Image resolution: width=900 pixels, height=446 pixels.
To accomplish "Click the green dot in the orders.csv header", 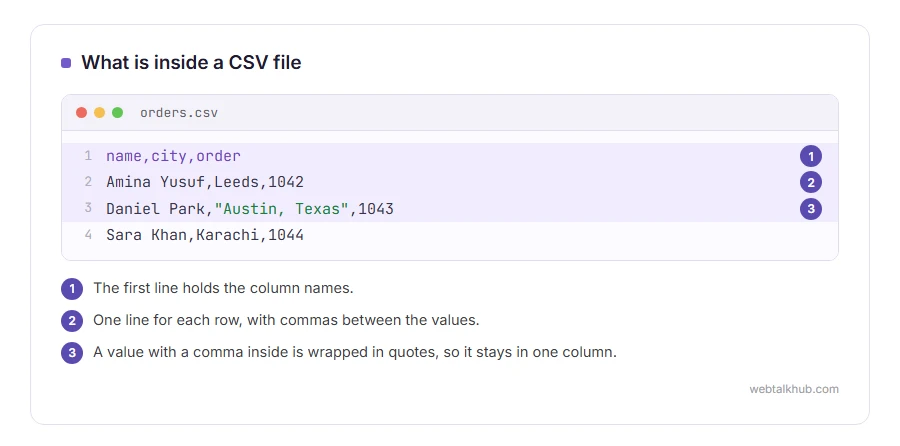I will click(118, 113).
